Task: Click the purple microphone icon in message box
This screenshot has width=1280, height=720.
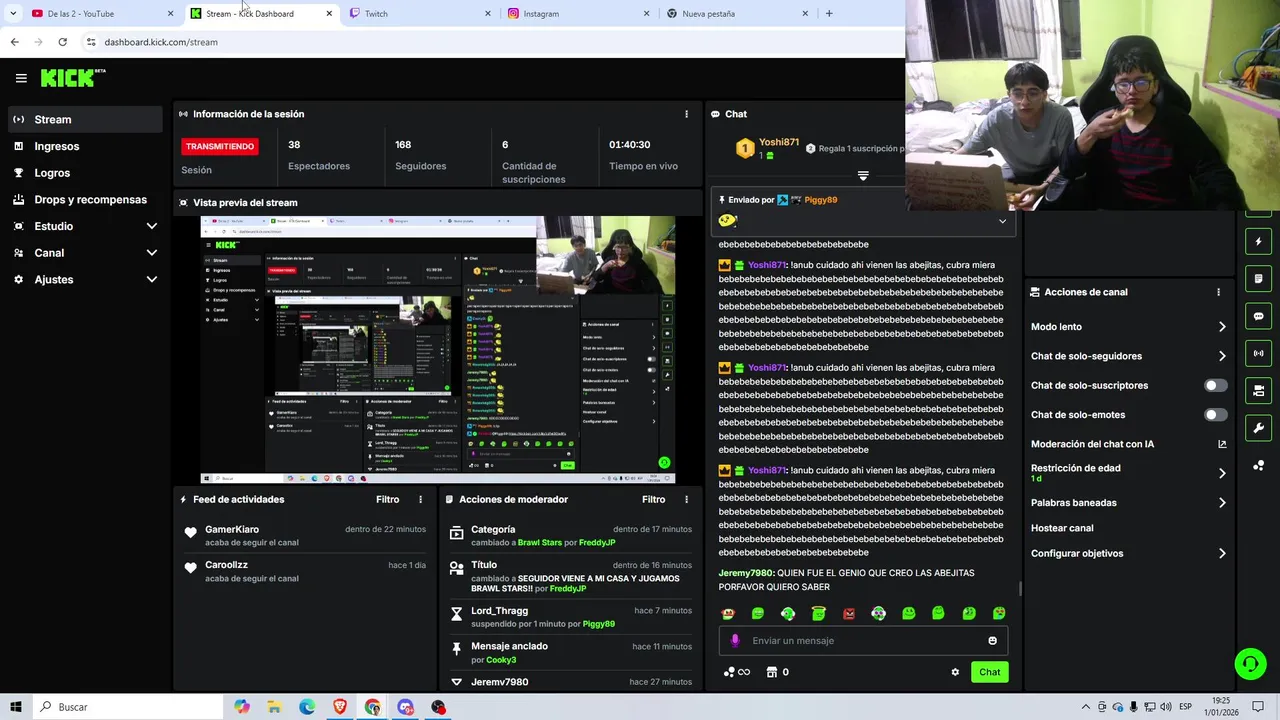Action: pos(735,641)
